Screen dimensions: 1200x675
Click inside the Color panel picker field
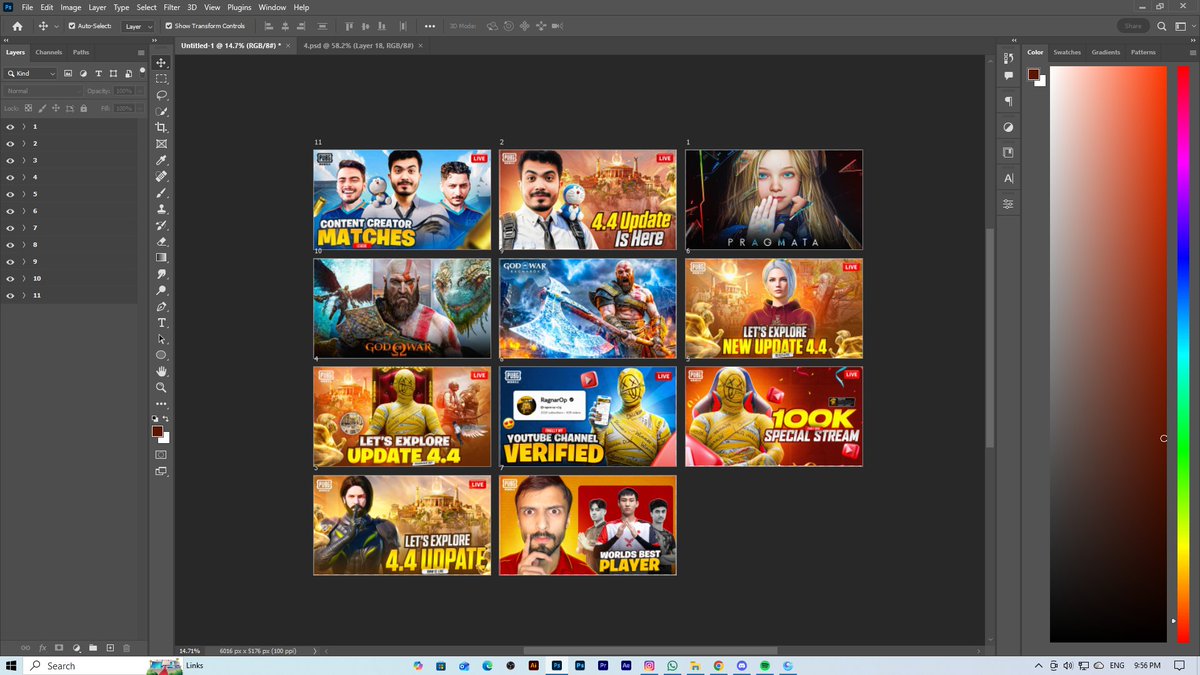pos(1108,353)
